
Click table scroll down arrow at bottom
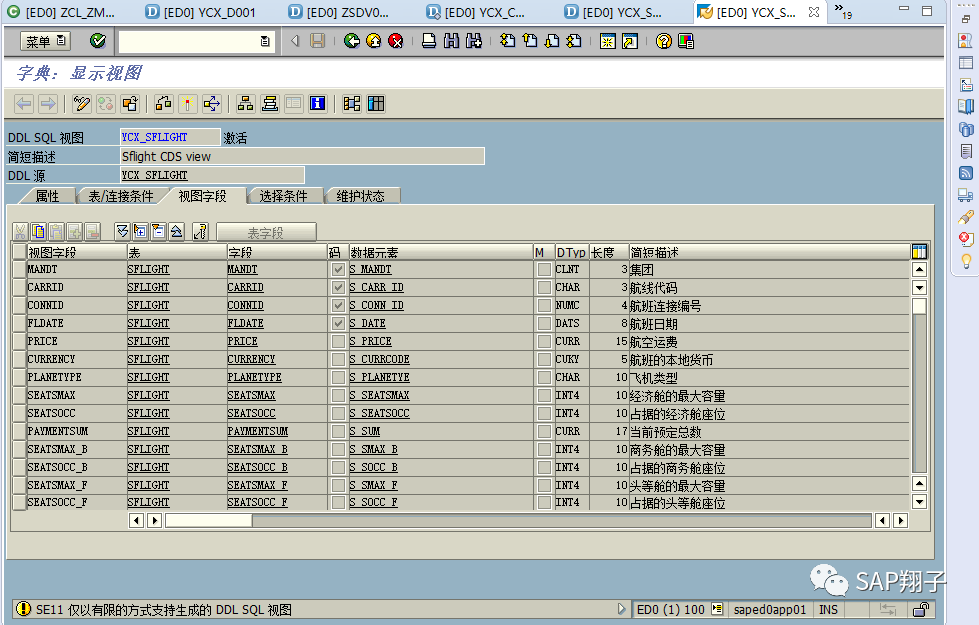pos(919,501)
